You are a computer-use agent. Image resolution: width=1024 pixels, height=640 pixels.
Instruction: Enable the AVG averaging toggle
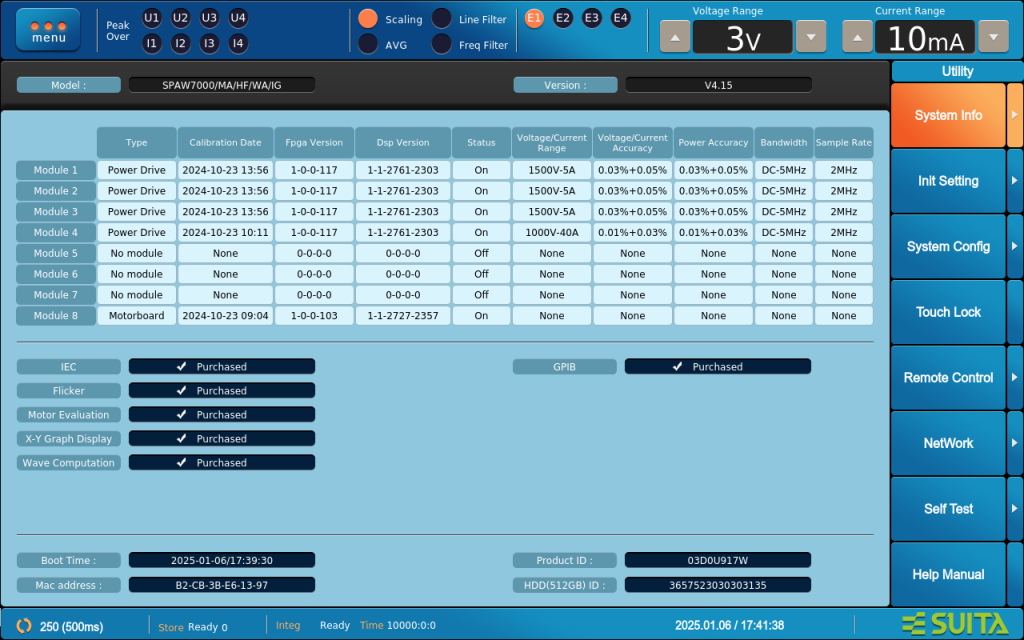(x=368, y=44)
